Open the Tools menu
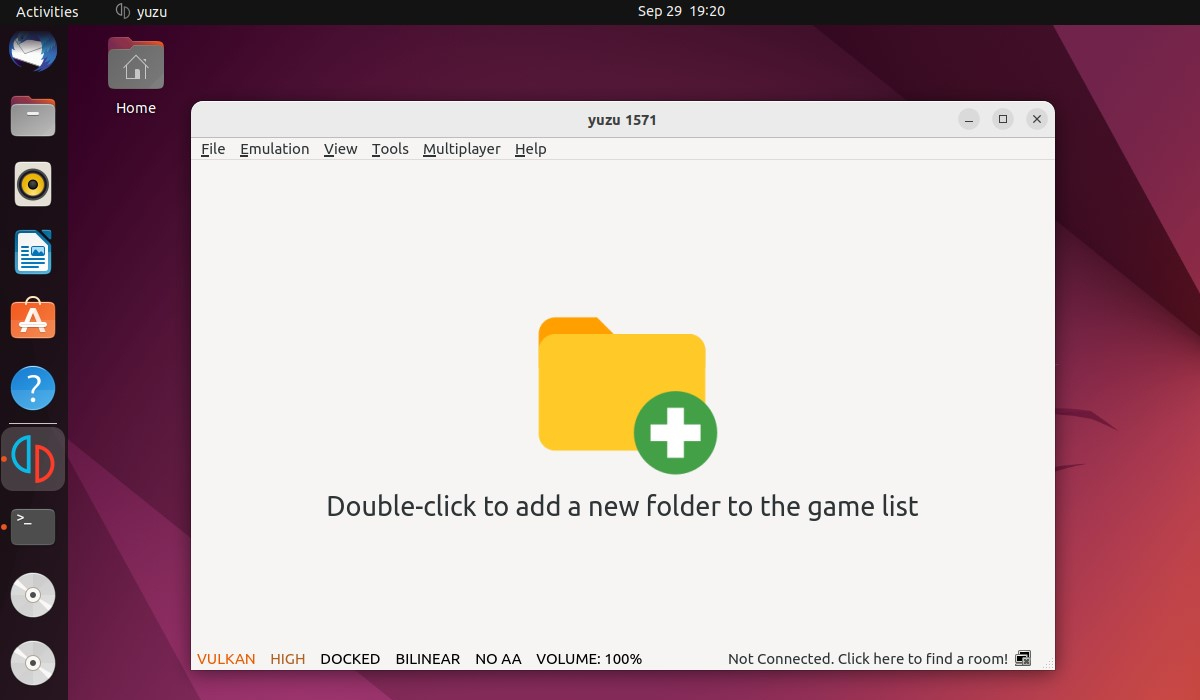 (x=389, y=148)
